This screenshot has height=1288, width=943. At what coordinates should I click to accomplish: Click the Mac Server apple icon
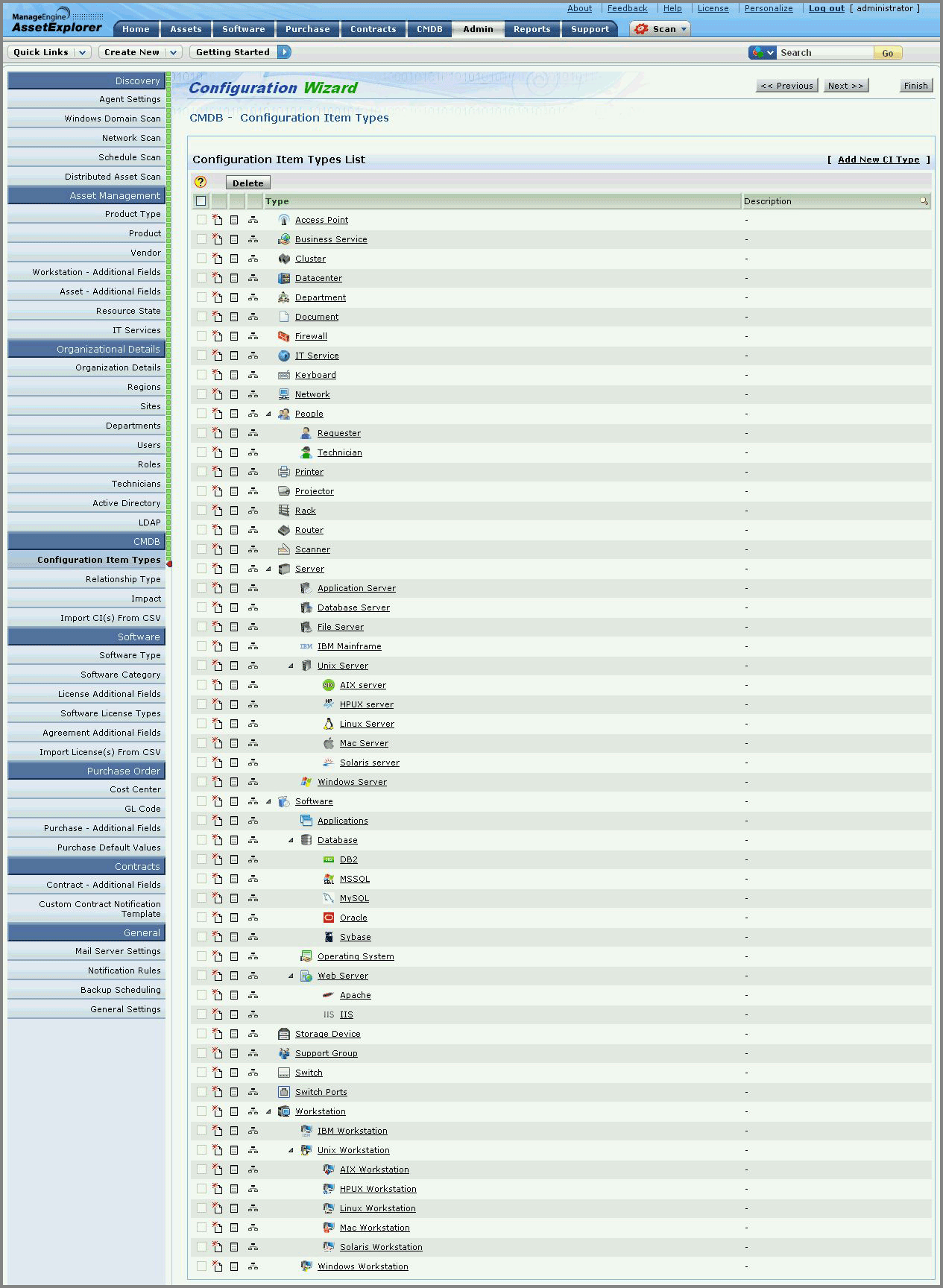point(328,743)
